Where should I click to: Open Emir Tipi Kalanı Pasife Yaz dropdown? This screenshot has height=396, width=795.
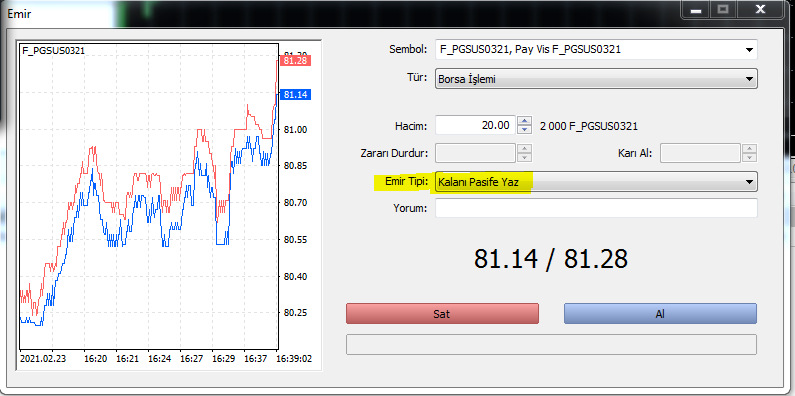tap(749, 182)
